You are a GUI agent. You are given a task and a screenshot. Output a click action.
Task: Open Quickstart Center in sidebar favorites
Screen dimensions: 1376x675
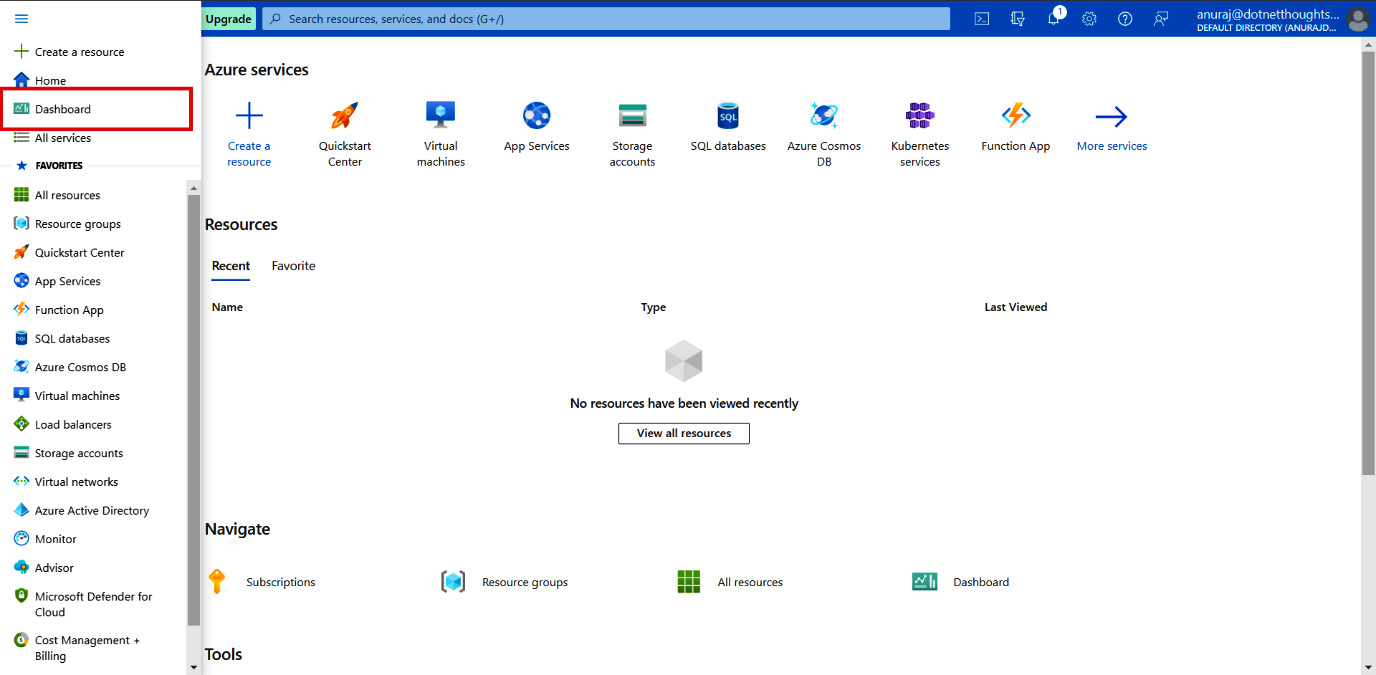[68, 253]
